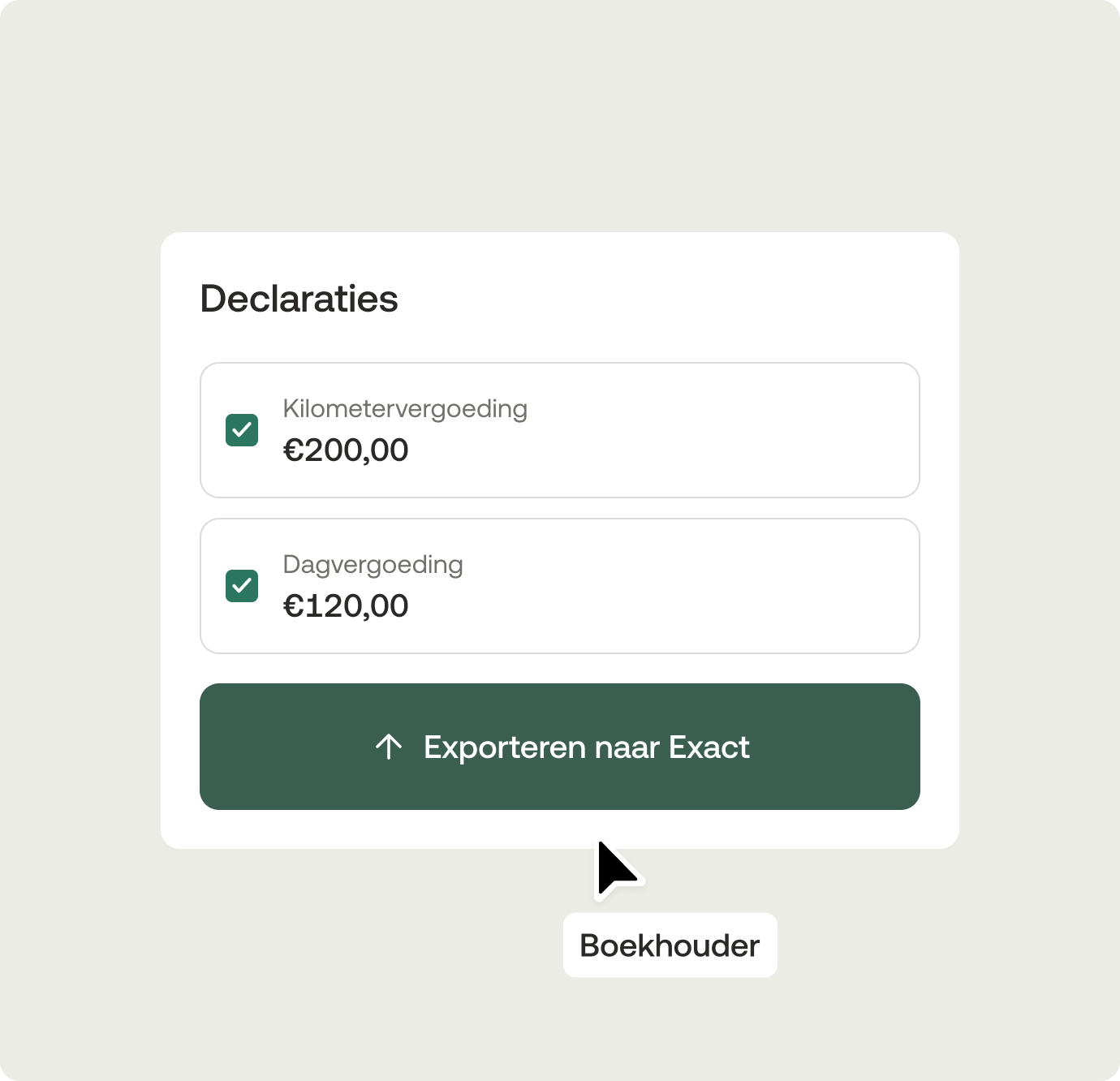Select the Boekhouder cursor label
The width and height of the screenshot is (1120, 1081).
coord(670,945)
